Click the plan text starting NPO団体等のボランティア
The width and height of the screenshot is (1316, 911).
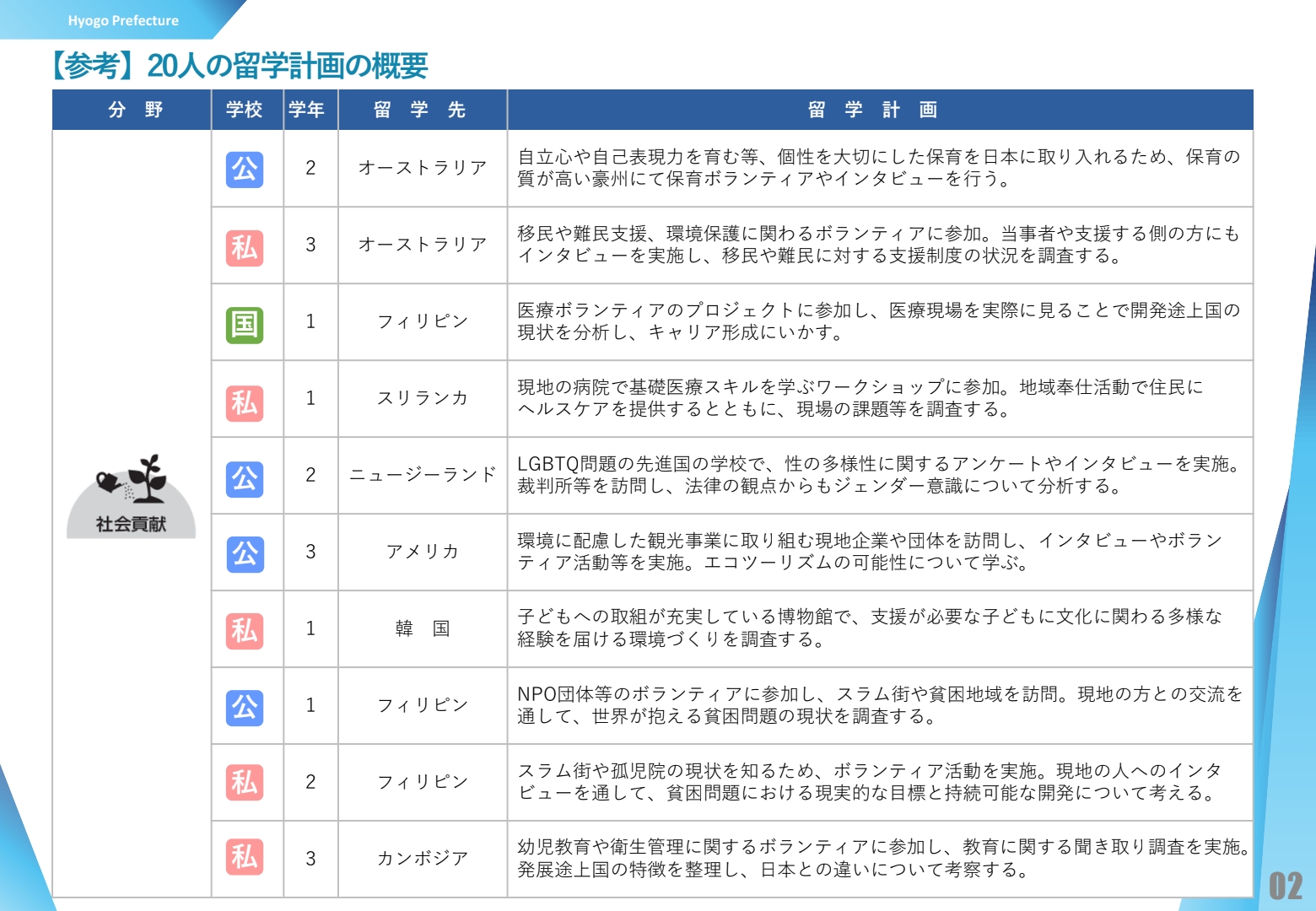pos(880,704)
